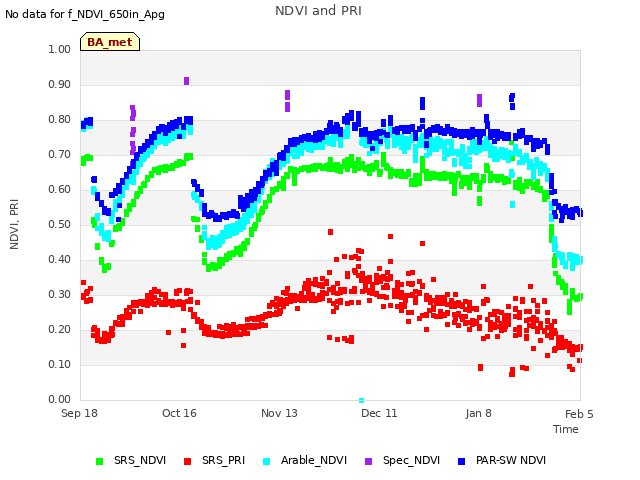Image resolution: width=640 pixels, height=480 pixels.
Task: Click the No data for f_NDVI_650in_Apg message
Action: [x=85, y=14]
